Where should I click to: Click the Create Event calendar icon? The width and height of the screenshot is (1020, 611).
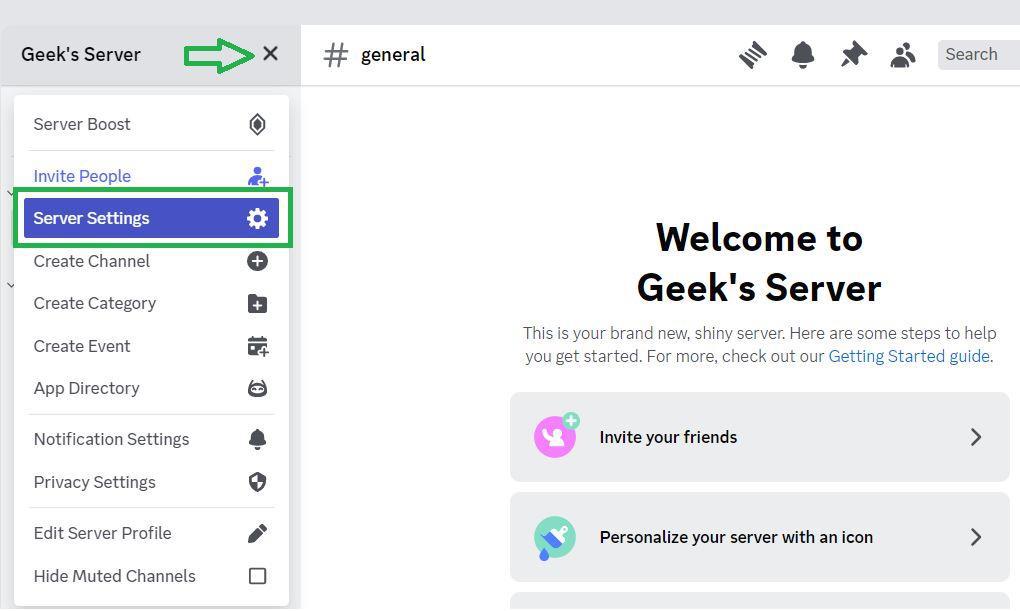pos(257,345)
